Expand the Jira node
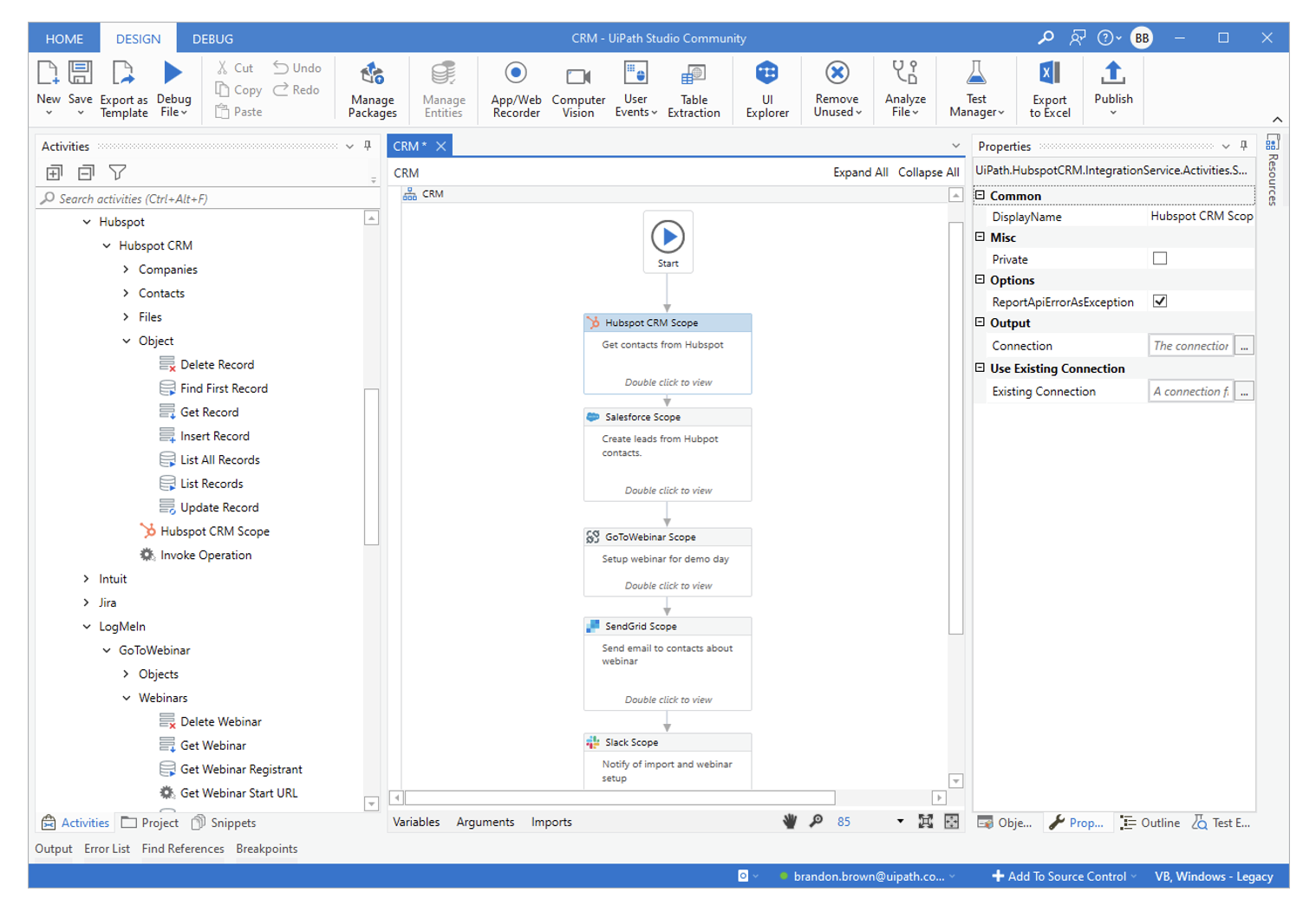 tap(87, 602)
